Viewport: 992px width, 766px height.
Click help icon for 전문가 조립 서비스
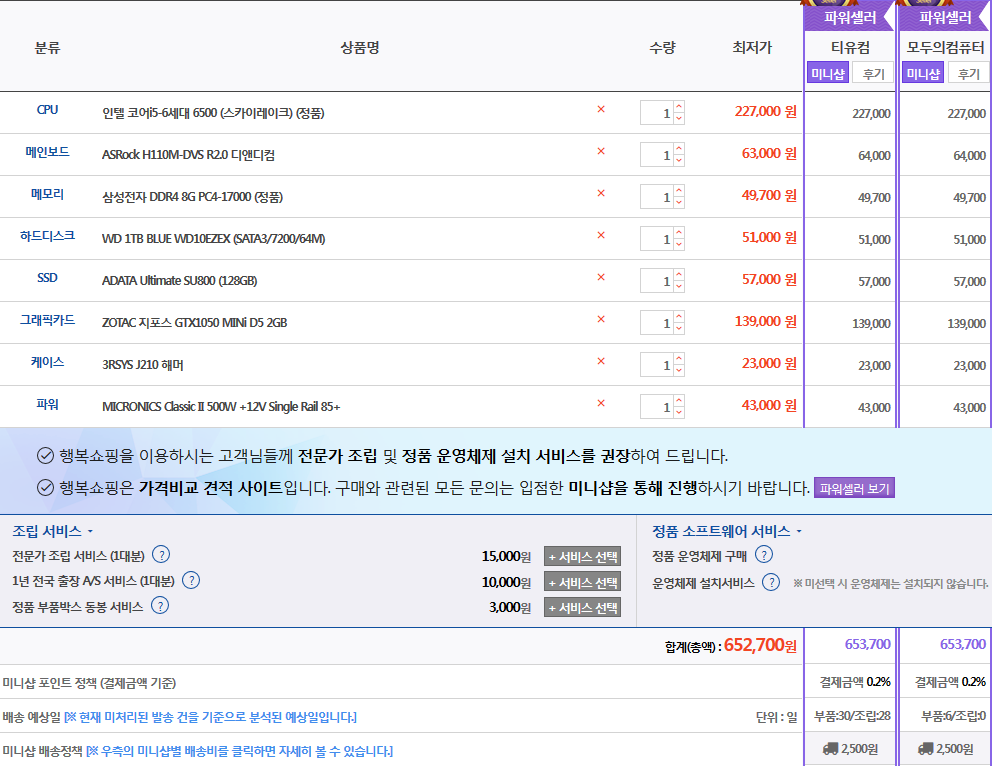tap(160, 555)
